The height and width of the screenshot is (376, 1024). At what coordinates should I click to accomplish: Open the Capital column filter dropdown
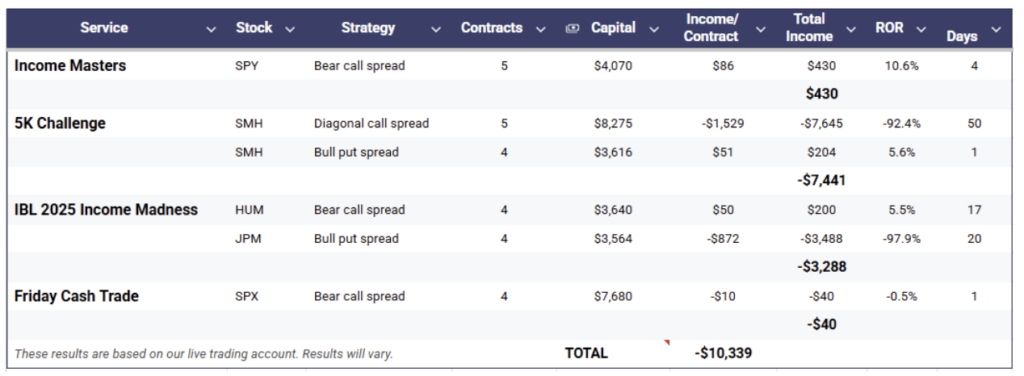point(654,29)
